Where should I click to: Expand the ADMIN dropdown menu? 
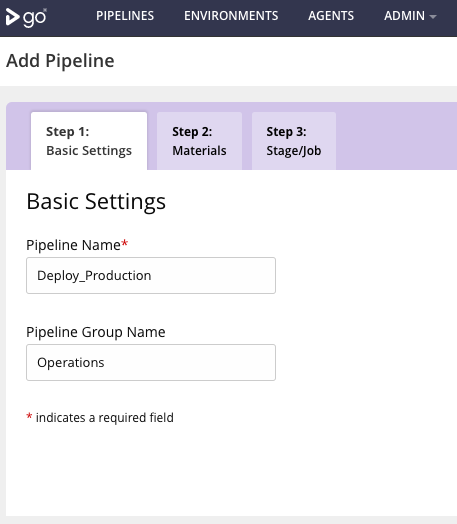[x=410, y=16]
